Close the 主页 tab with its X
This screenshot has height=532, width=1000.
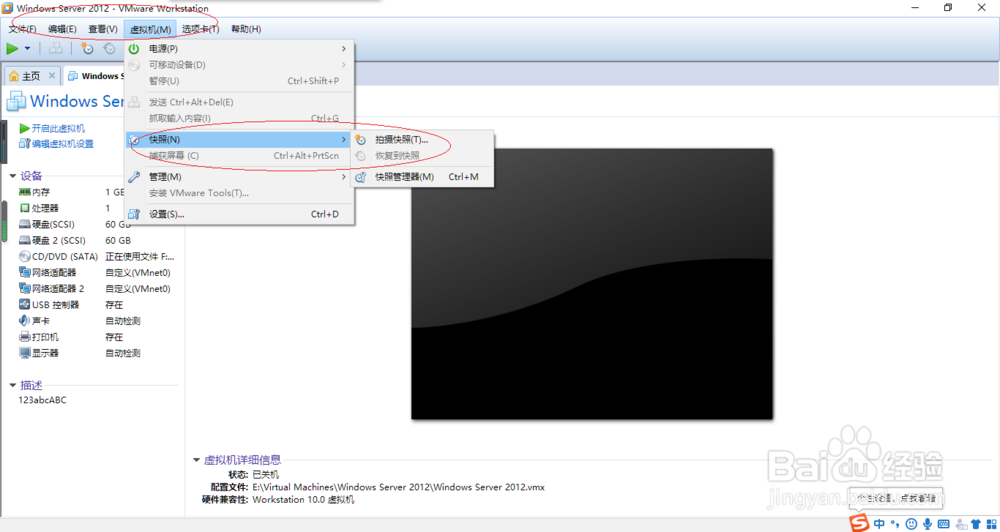point(52,75)
